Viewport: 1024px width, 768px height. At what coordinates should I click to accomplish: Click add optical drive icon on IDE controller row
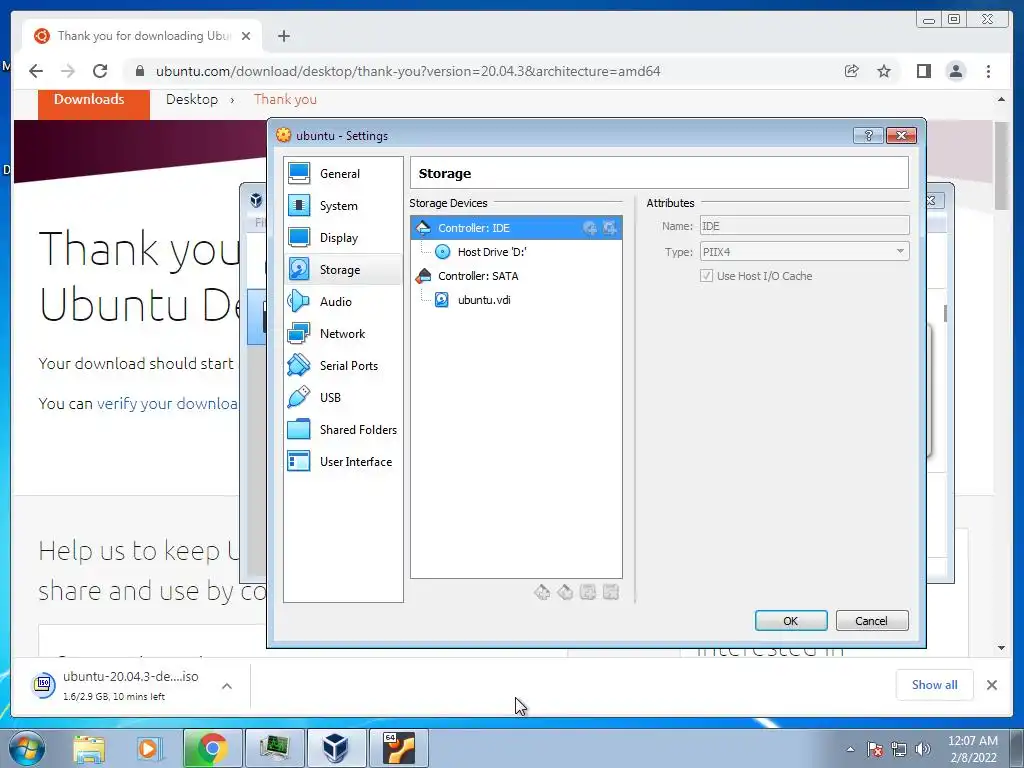(590, 228)
